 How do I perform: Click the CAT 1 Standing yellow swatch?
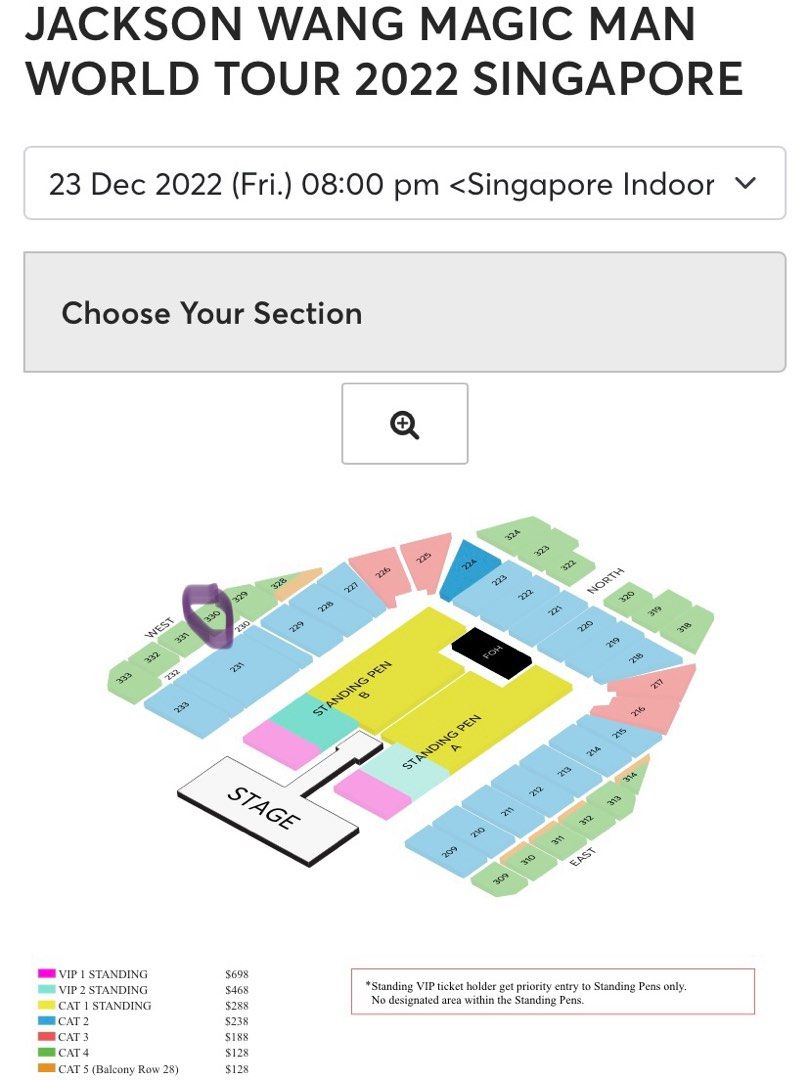tap(46, 1005)
